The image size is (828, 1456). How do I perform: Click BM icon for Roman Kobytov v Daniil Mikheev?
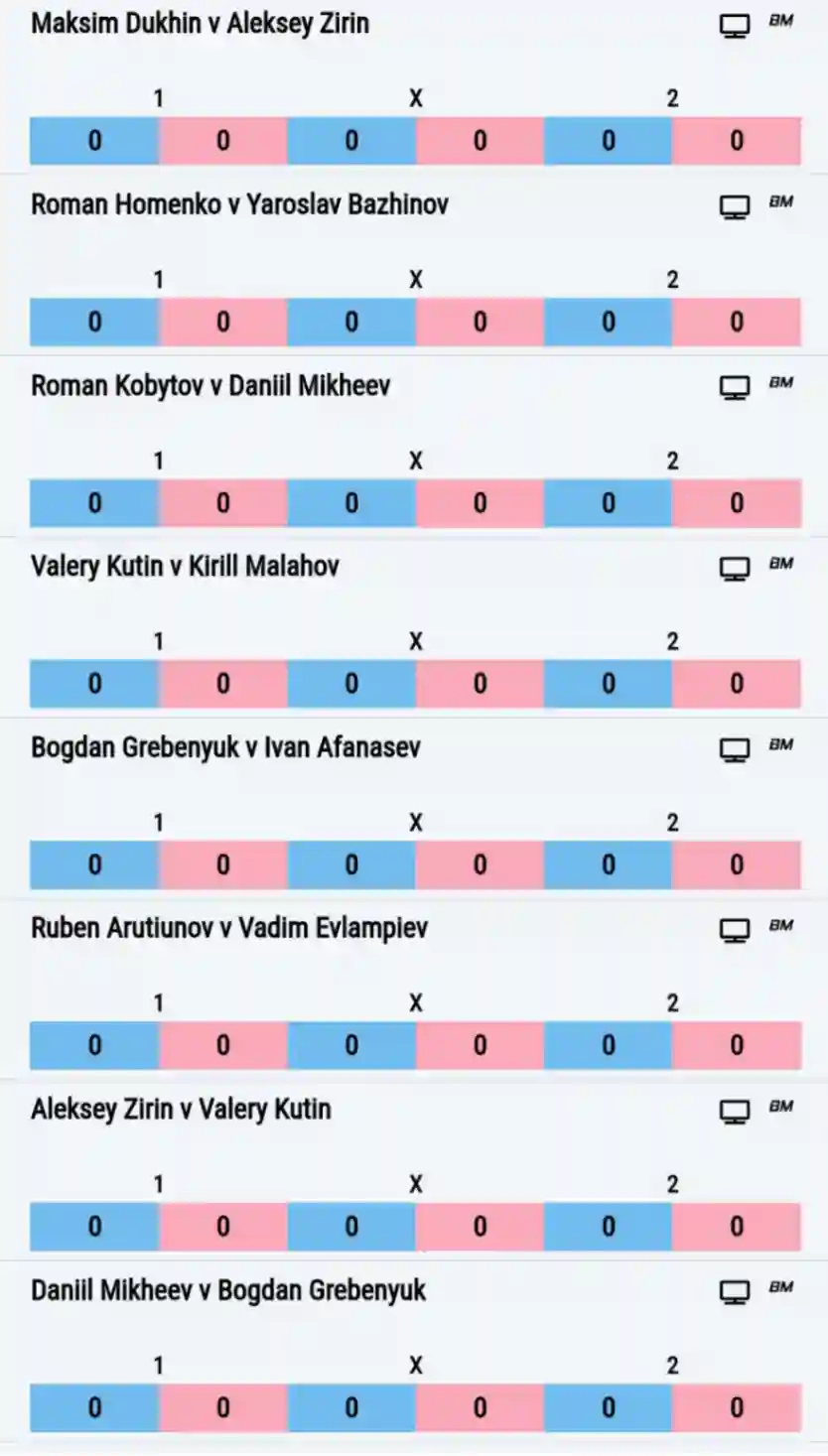coord(781,383)
